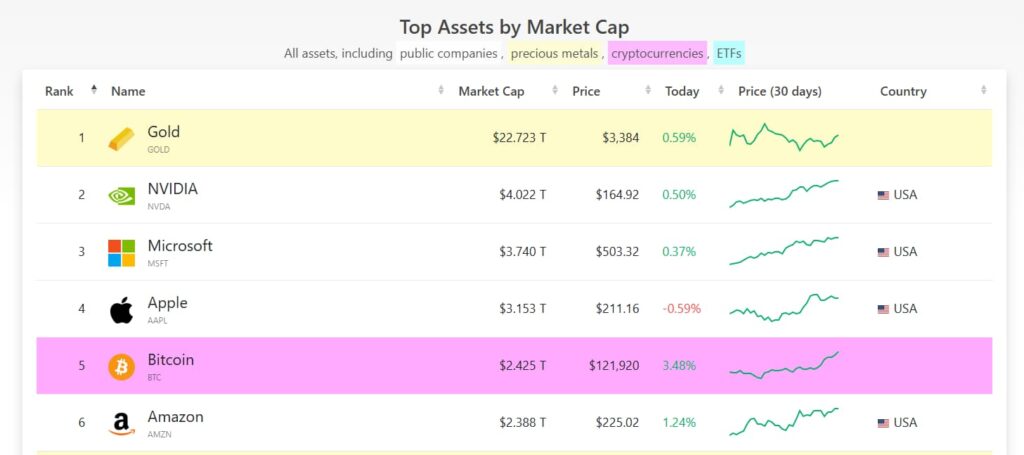
Task: Click the USA flag in Amazon row
Action: [883, 423]
